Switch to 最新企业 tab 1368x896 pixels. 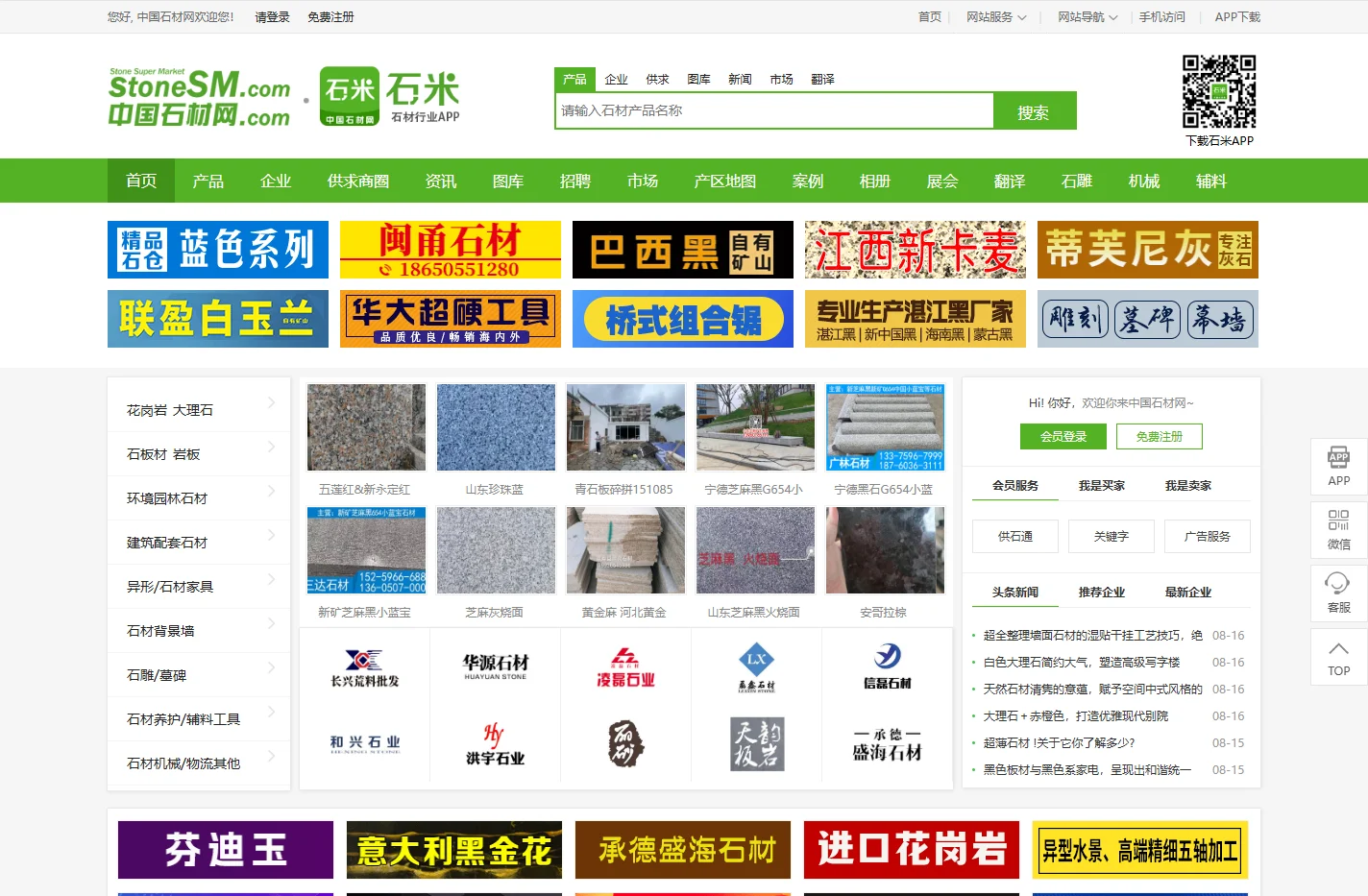coord(1188,593)
